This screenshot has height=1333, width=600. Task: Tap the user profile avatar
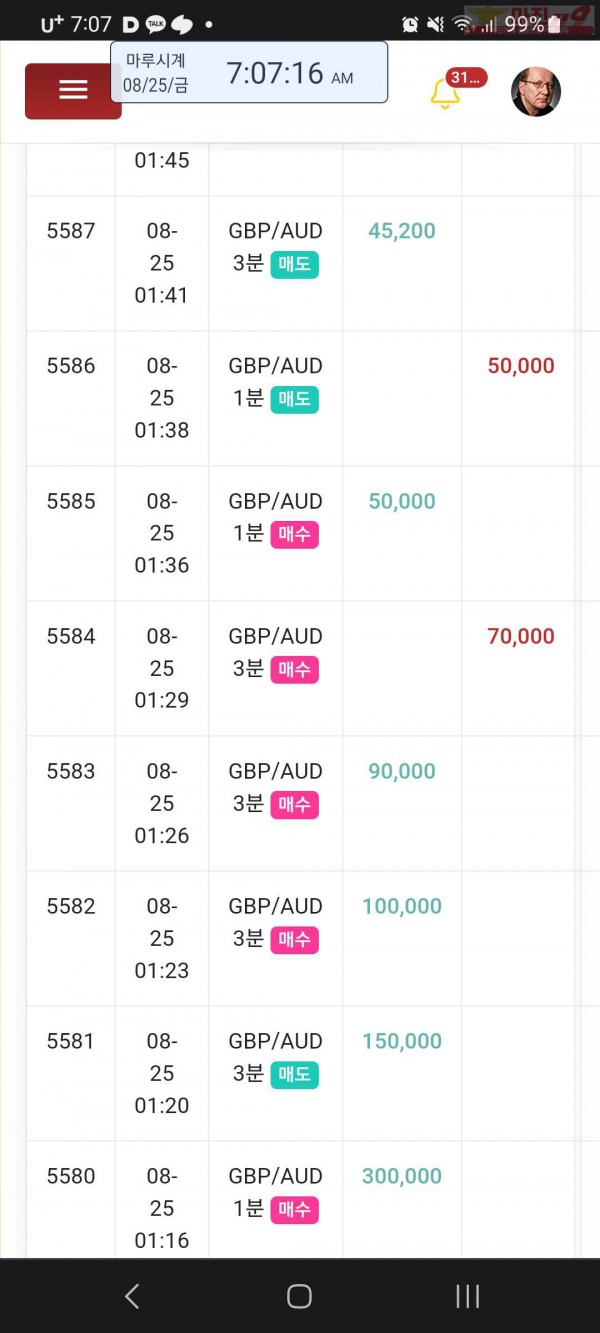click(535, 92)
